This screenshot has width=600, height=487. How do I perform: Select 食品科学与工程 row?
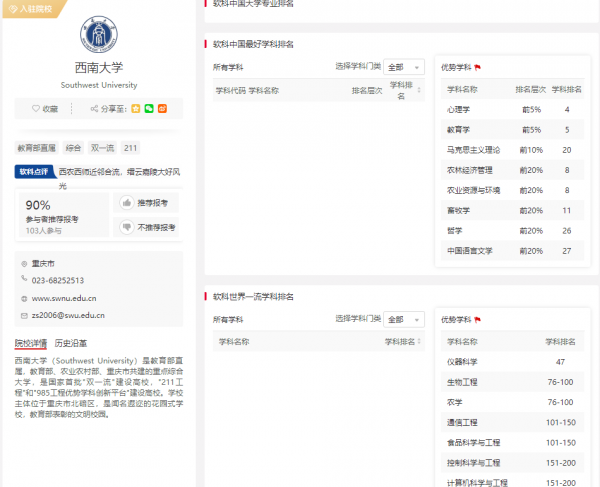(x=512, y=443)
